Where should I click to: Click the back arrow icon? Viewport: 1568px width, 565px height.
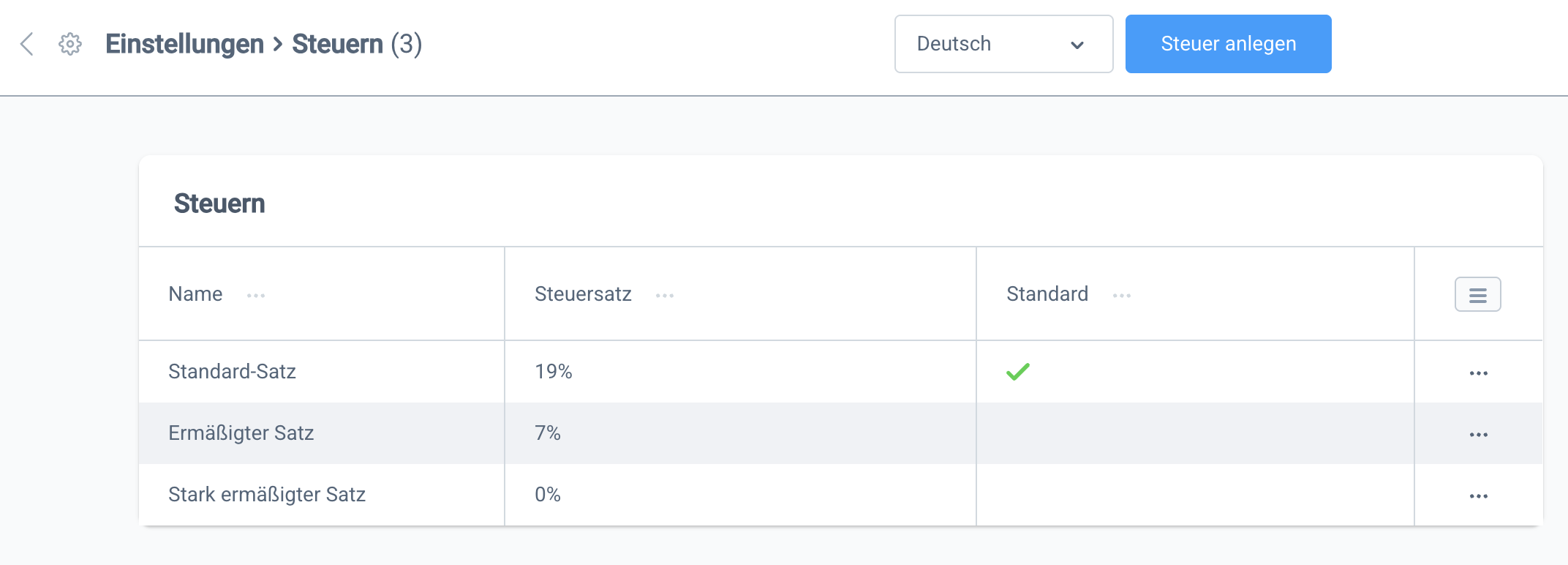27,44
